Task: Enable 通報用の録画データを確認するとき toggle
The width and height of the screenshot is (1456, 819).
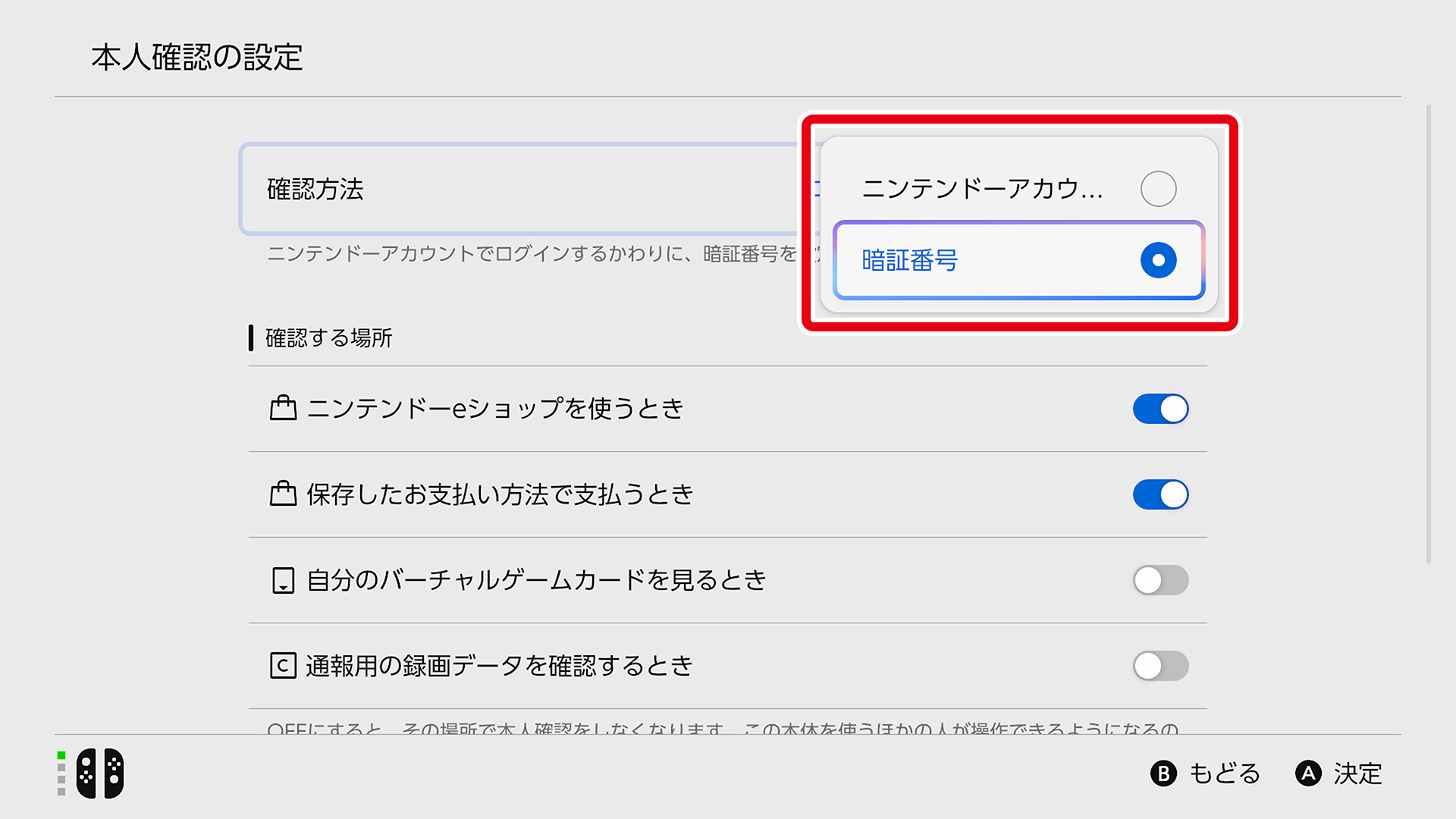Action: click(x=1160, y=666)
